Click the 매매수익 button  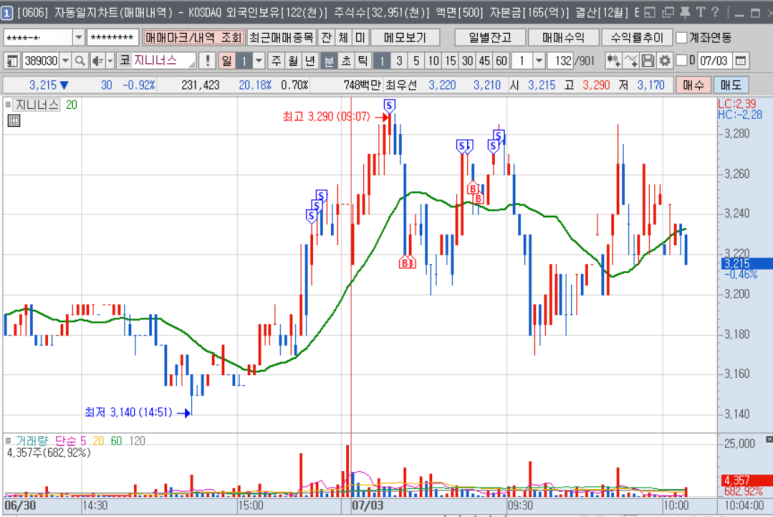(x=563, y=37)
